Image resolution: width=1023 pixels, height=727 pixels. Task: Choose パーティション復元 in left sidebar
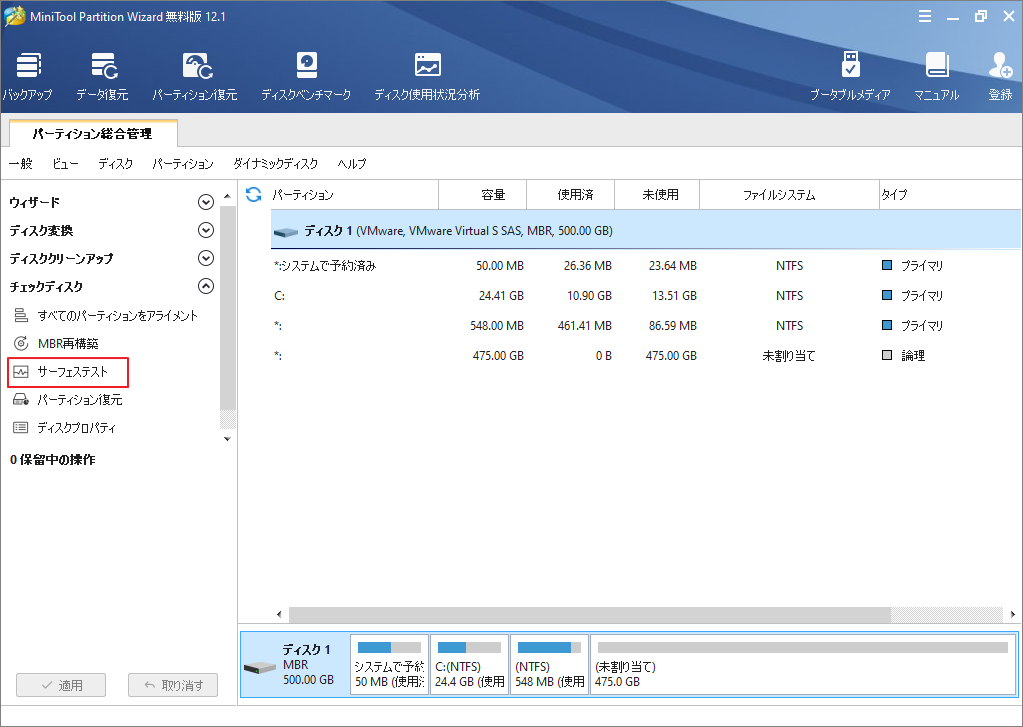coord(68,399)
